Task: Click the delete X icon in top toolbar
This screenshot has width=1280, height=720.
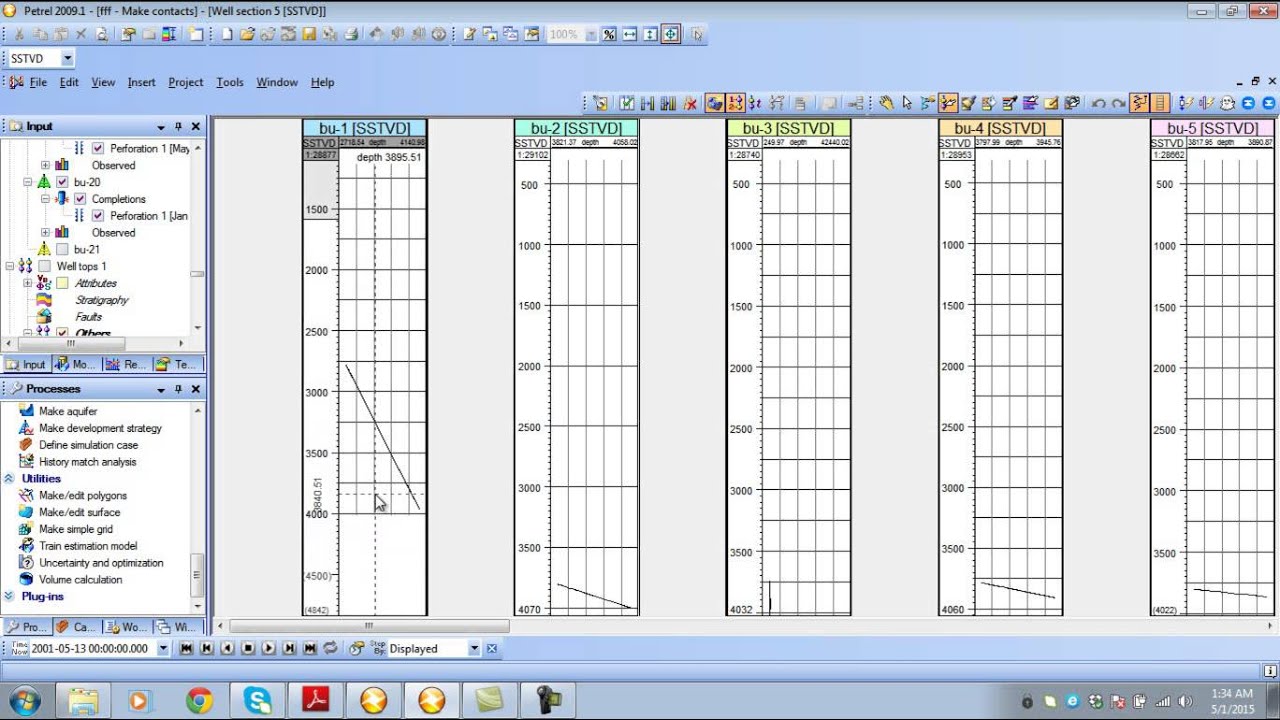Action: (80, 34)
